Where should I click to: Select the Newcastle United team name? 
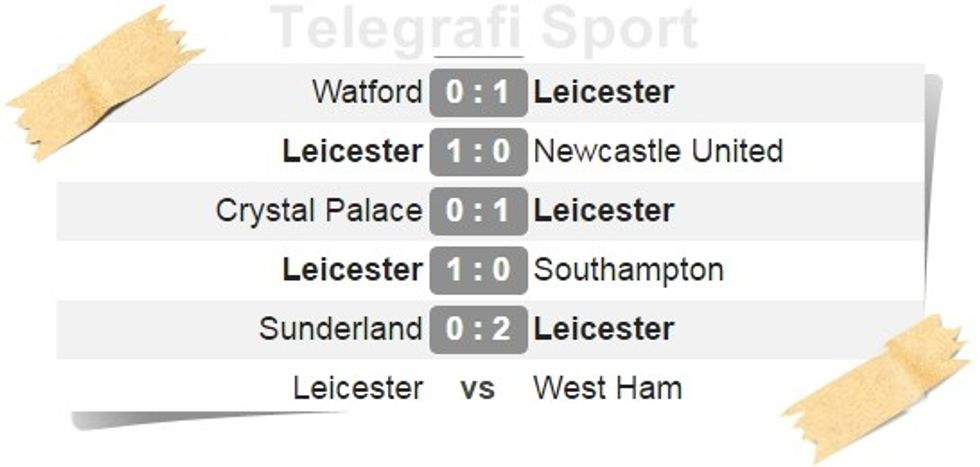(x=658, y=151)
